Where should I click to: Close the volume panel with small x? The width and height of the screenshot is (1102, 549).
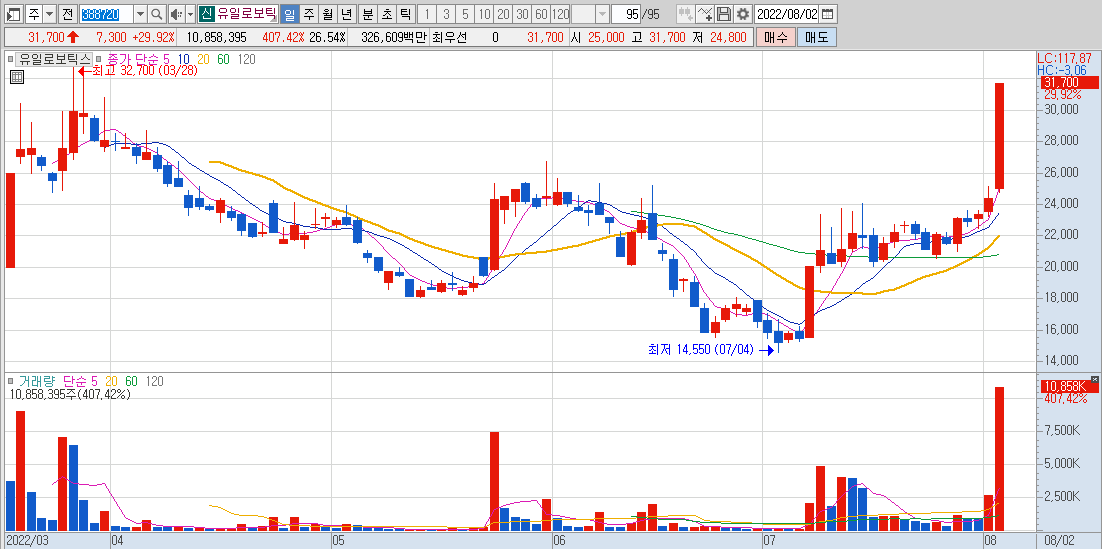(x=1094, y=380)
